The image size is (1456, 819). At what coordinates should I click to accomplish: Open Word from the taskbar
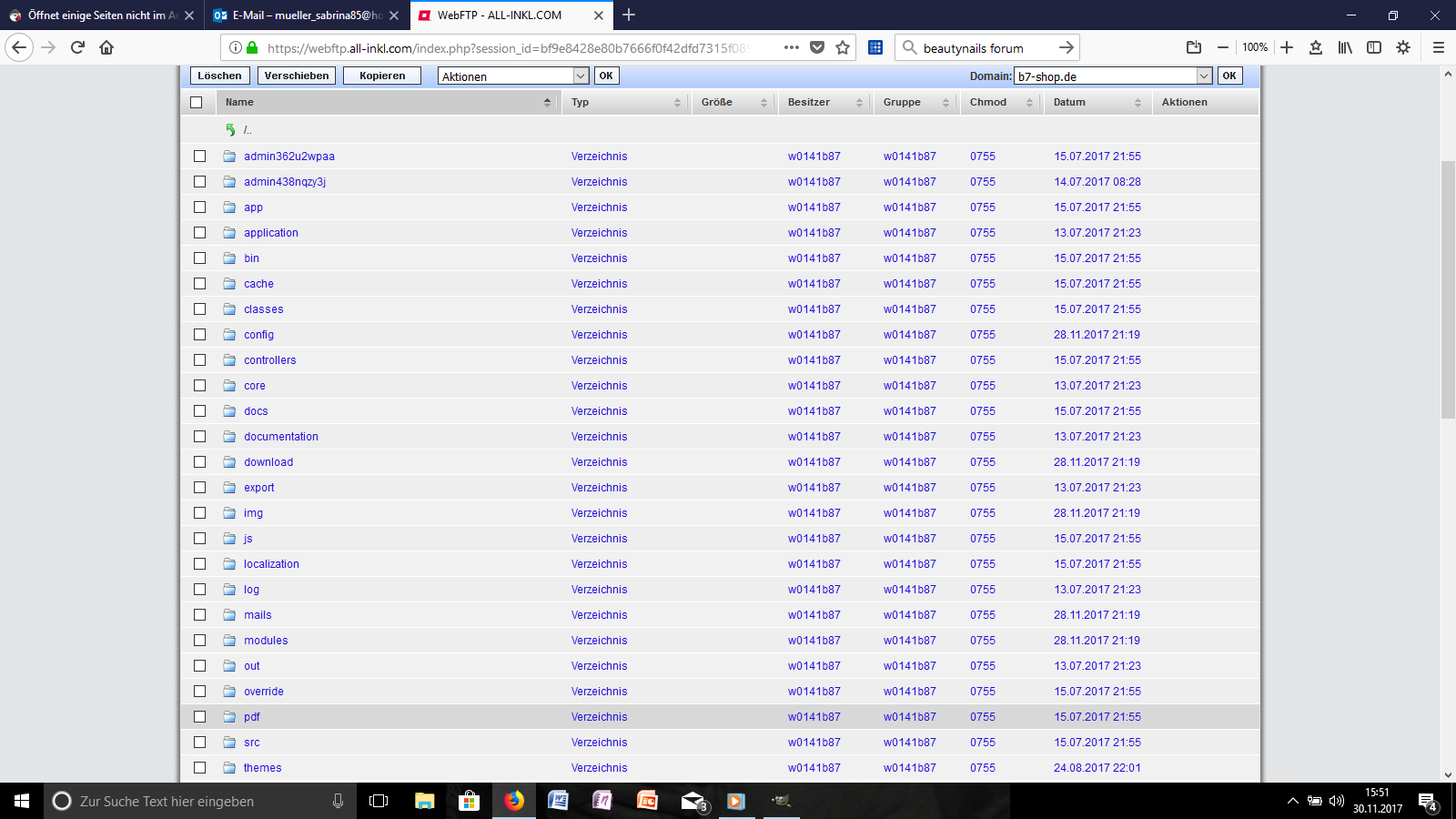pos(558,801)
